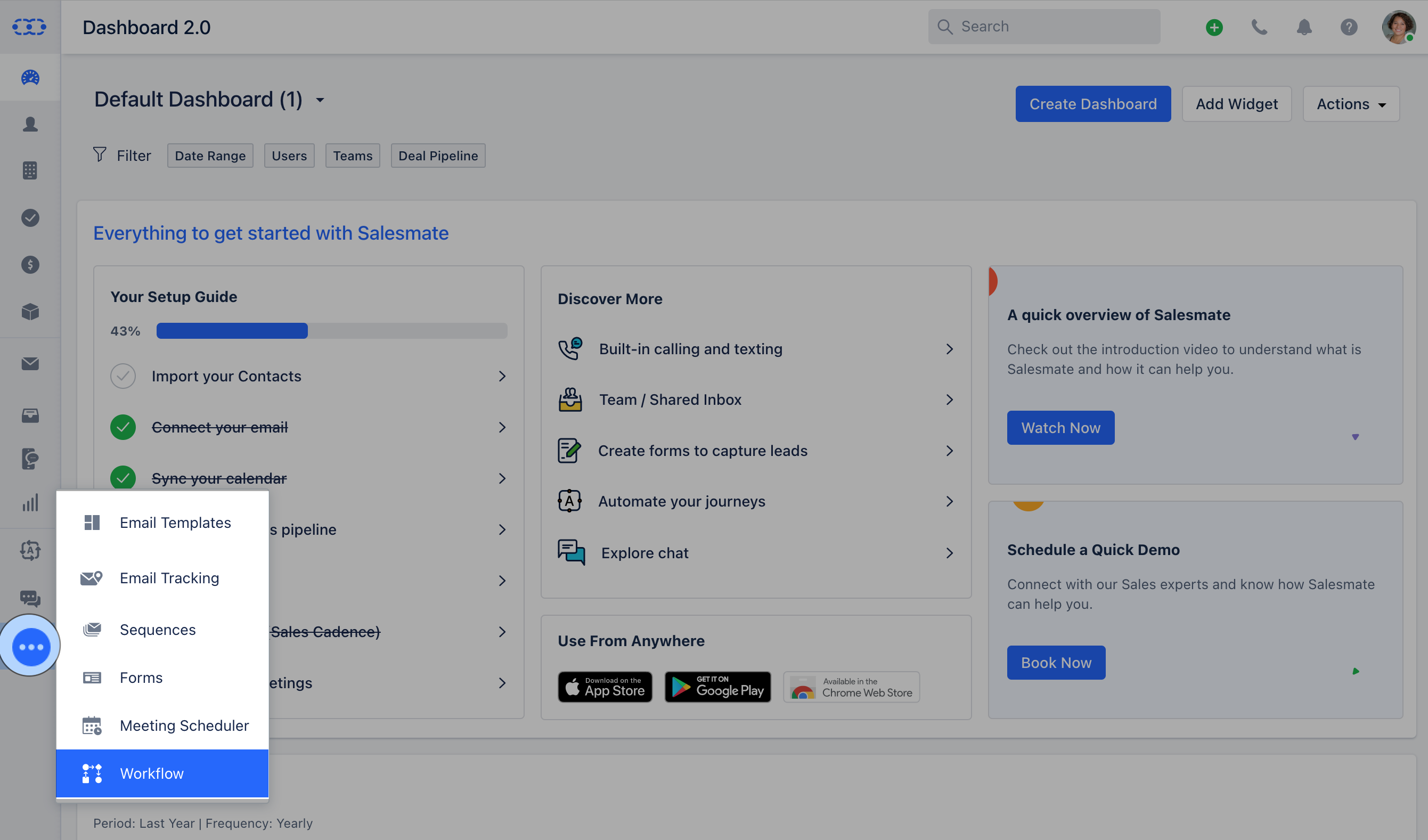
Task: Click the Download on the App Store badge
Action: tap(605, 687)
